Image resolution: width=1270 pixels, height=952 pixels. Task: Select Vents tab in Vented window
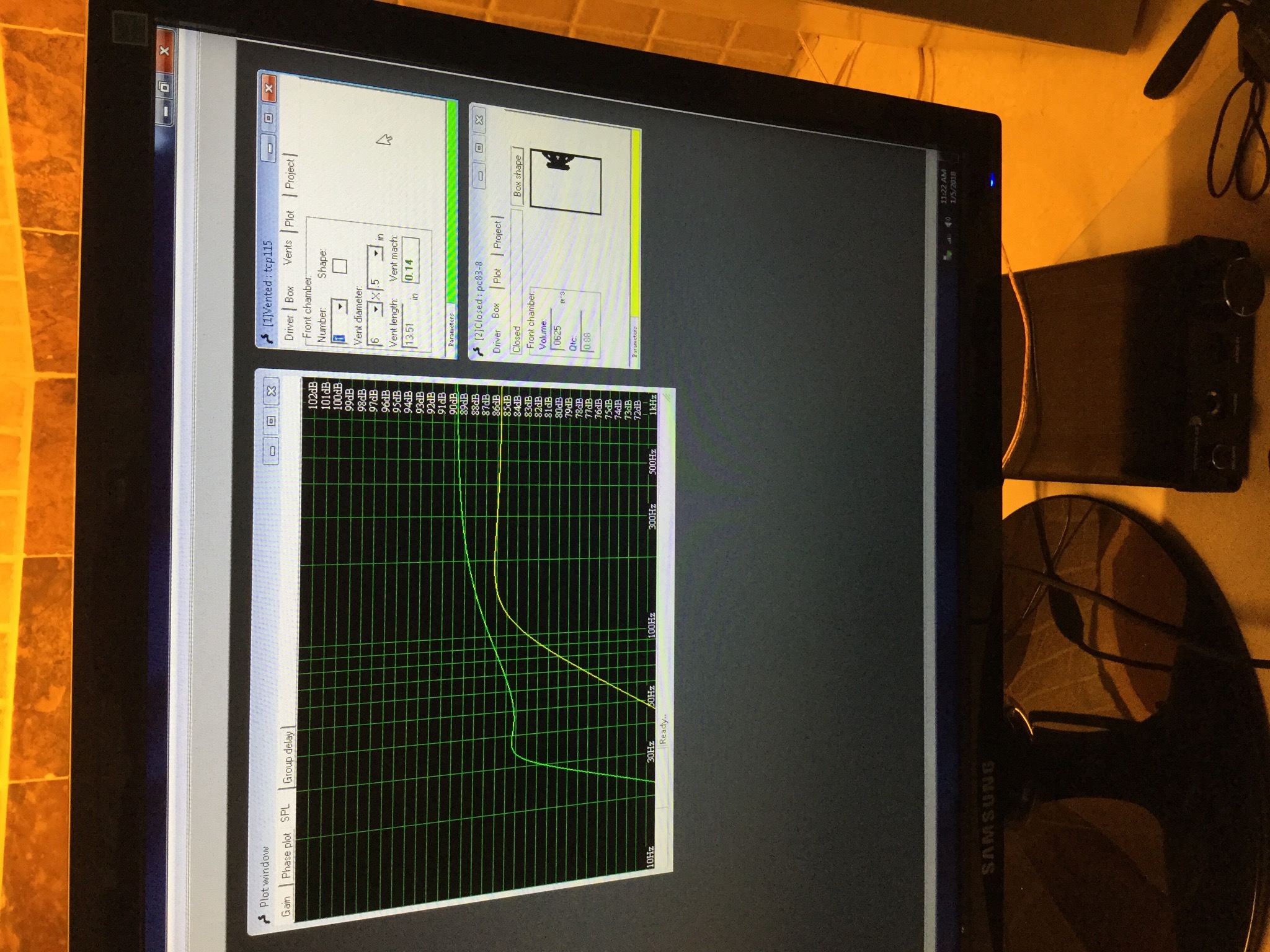(288, 252)
